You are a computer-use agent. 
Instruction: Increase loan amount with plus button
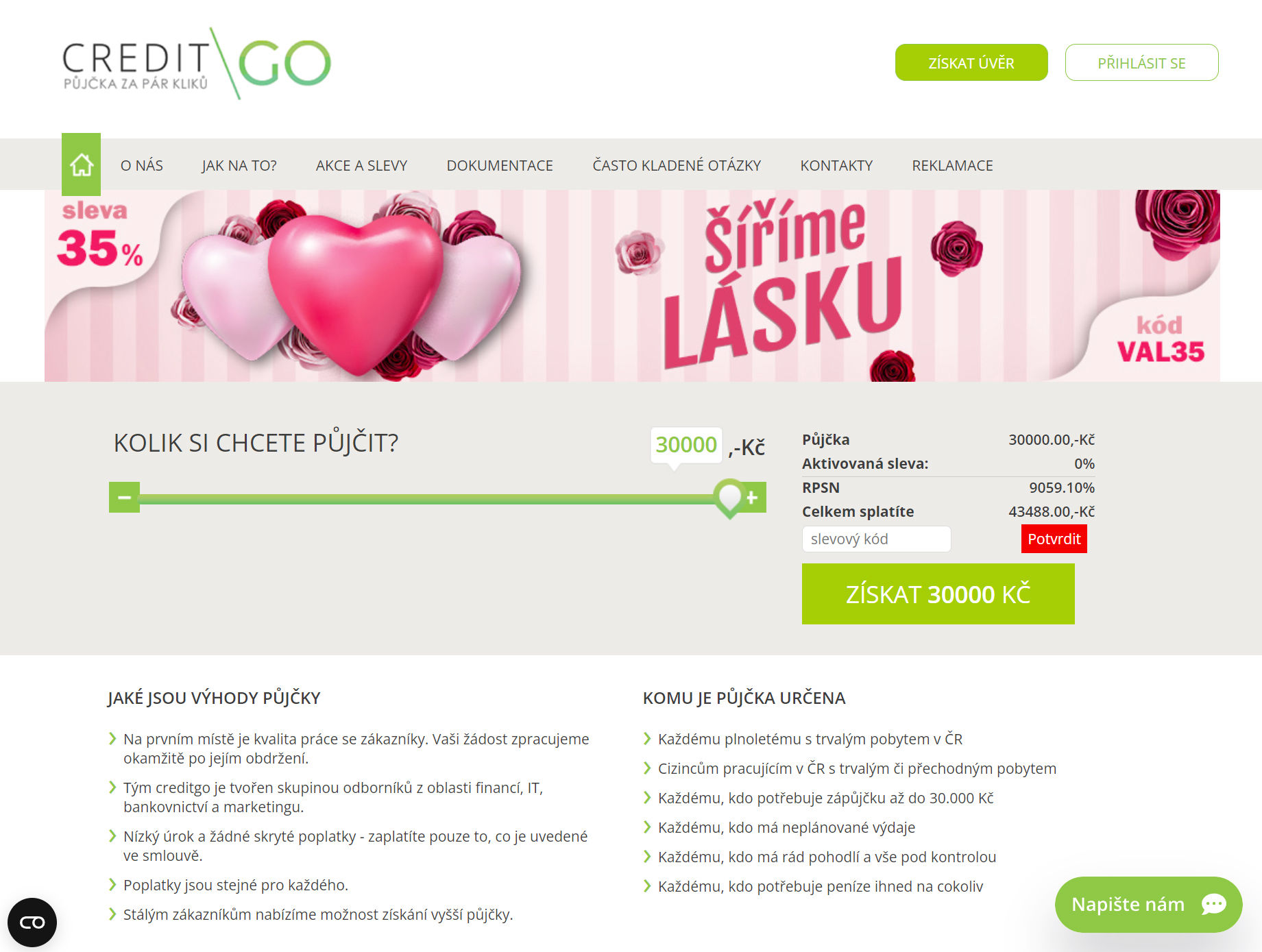tap(753, 498)
